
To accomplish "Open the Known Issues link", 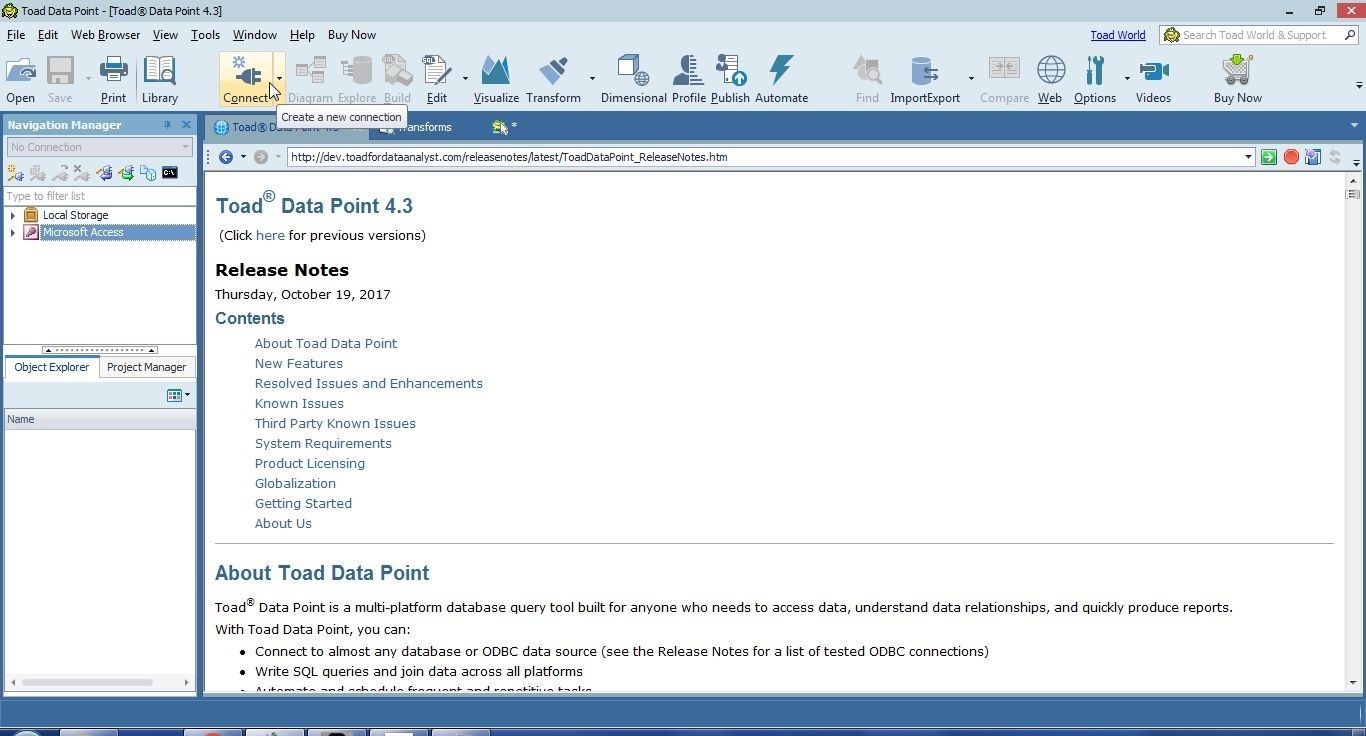I will coord(299,403).
